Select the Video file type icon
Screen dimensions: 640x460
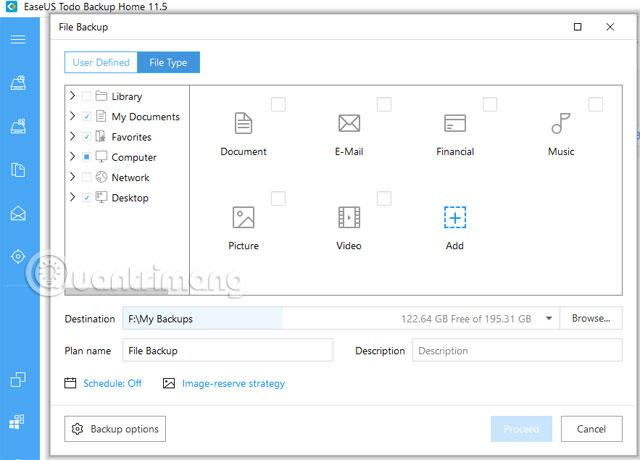(349, 217)
